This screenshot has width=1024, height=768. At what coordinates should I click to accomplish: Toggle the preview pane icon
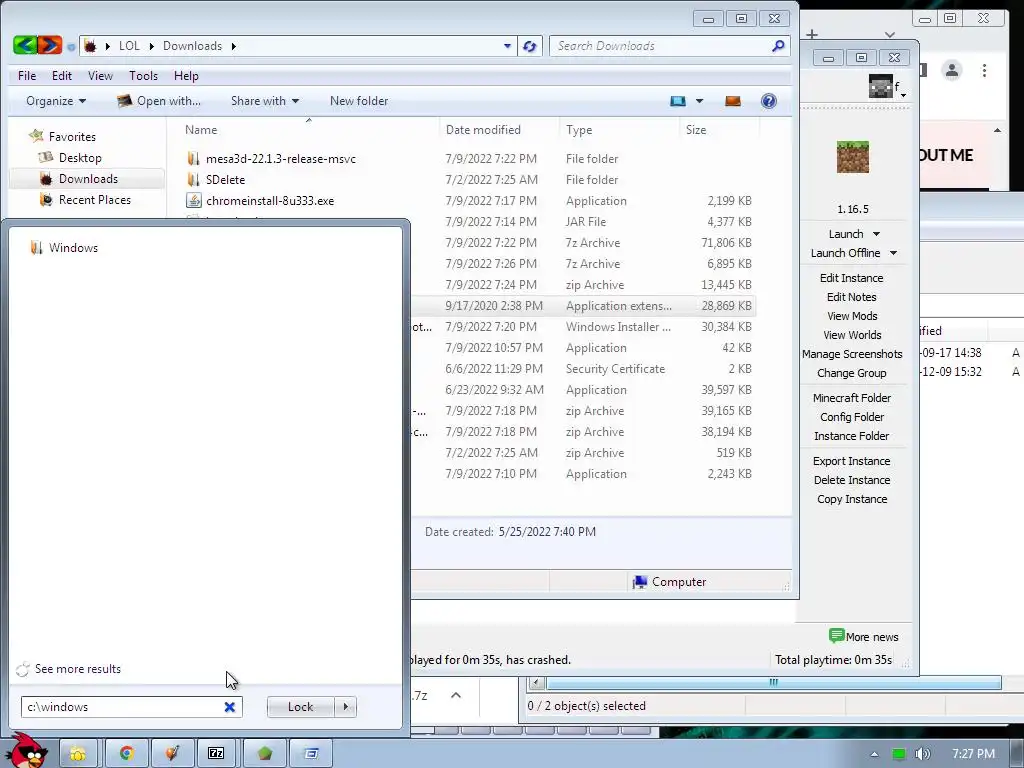coord(733,101)
